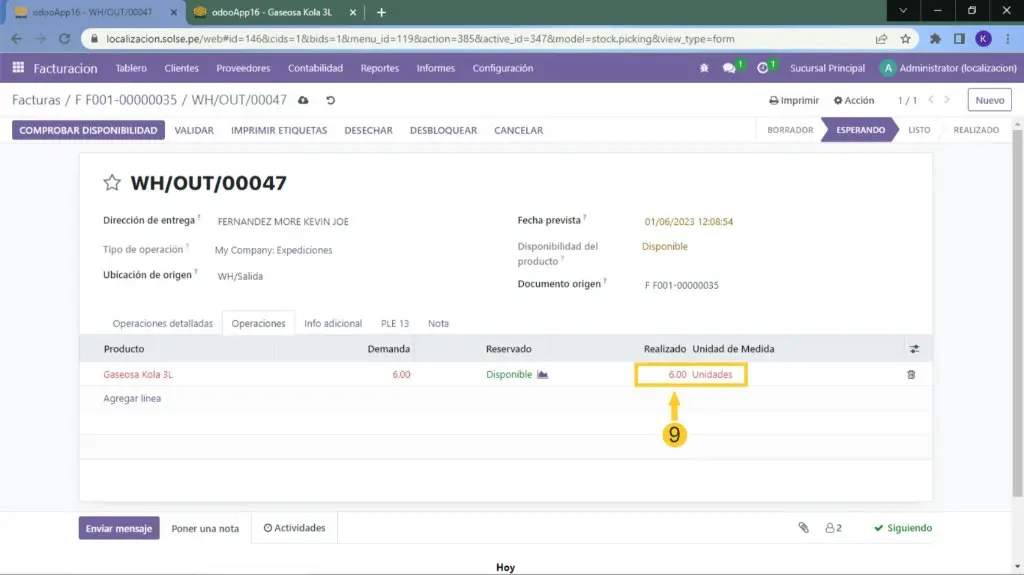The image size is (1024, 575).
Task: Delete the Gaseosa Kola 3L line
Action: click(x=910, y=374)
